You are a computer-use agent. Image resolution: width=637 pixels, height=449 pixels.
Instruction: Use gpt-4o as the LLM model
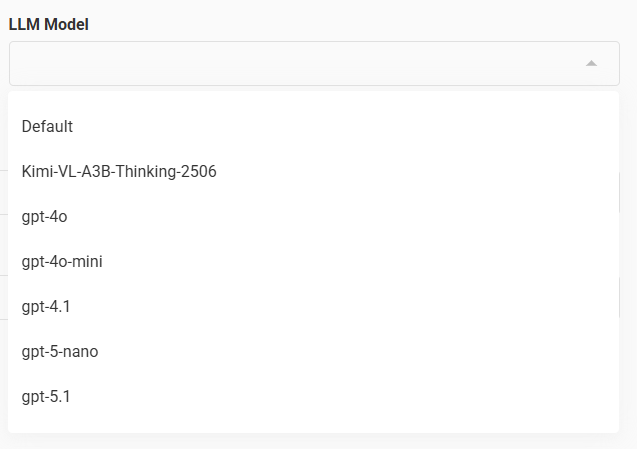44,217
